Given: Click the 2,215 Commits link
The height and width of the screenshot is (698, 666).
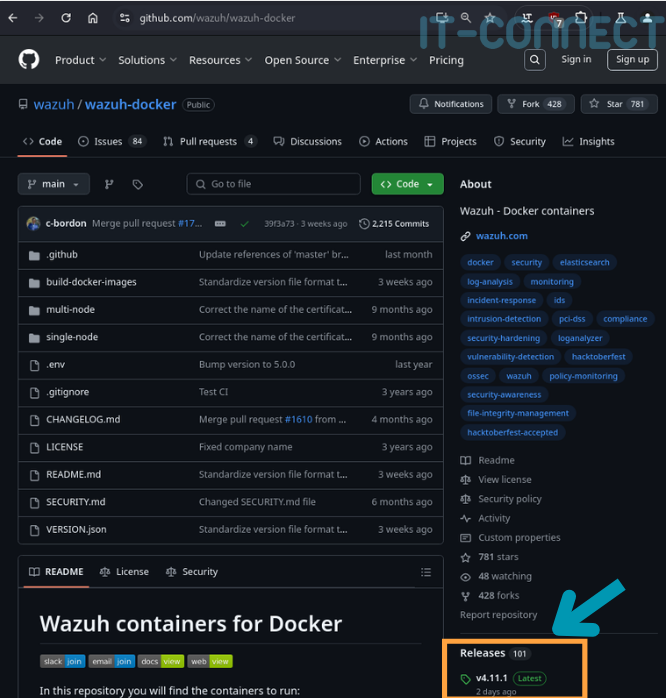Looking at the screenshot, I should click(394, 224).
